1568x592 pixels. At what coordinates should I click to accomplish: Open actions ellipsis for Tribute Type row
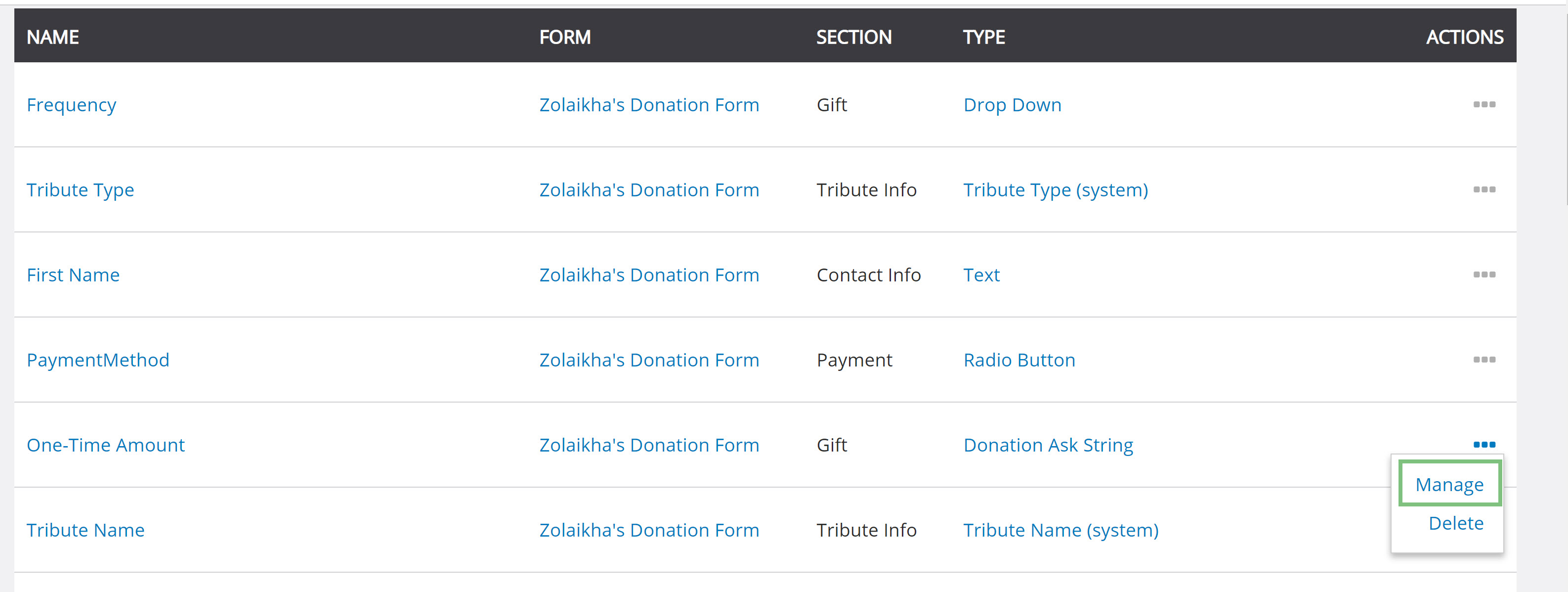pos(1484,189)
